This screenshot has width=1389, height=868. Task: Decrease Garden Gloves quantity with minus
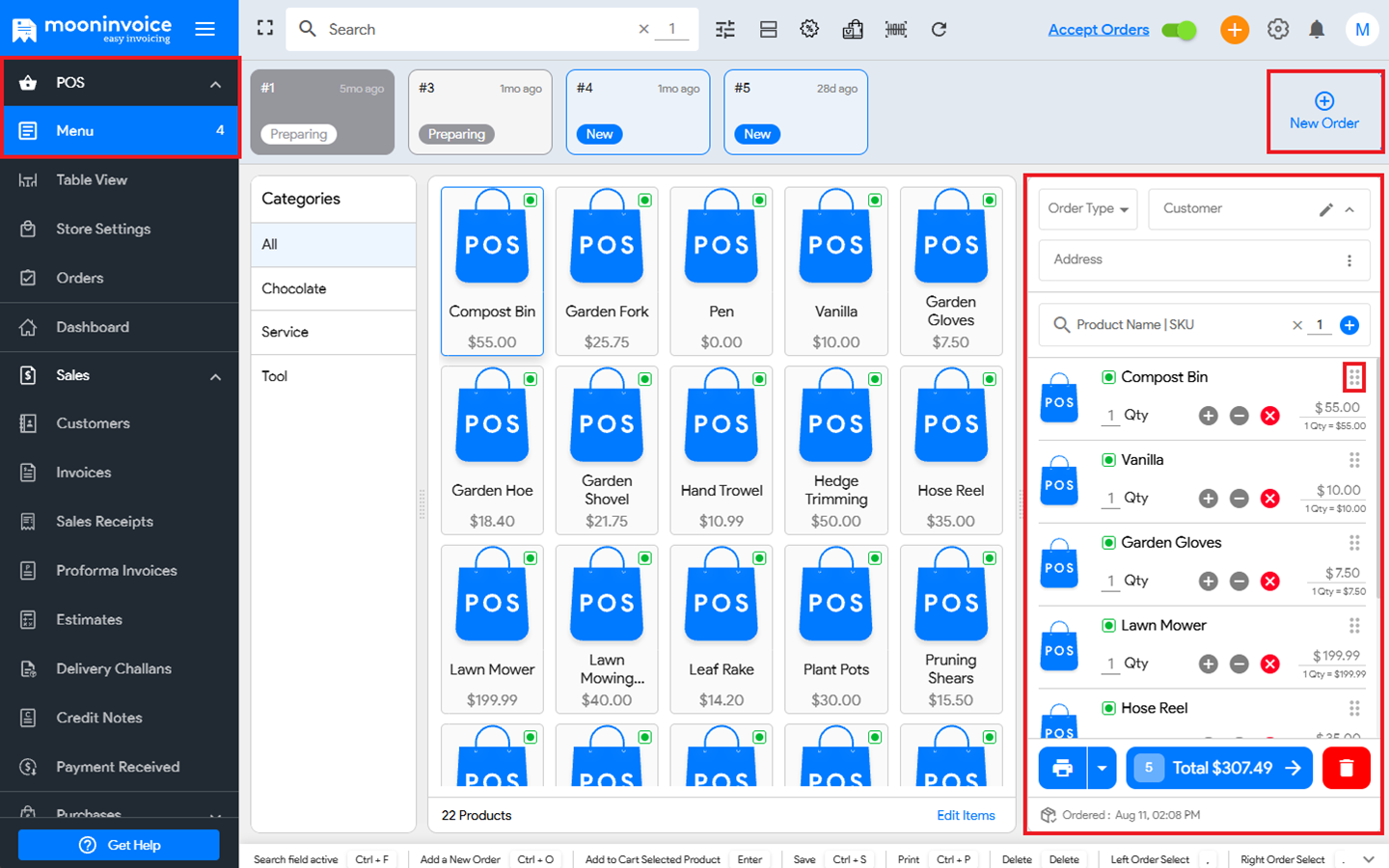tap(1239, 582)
